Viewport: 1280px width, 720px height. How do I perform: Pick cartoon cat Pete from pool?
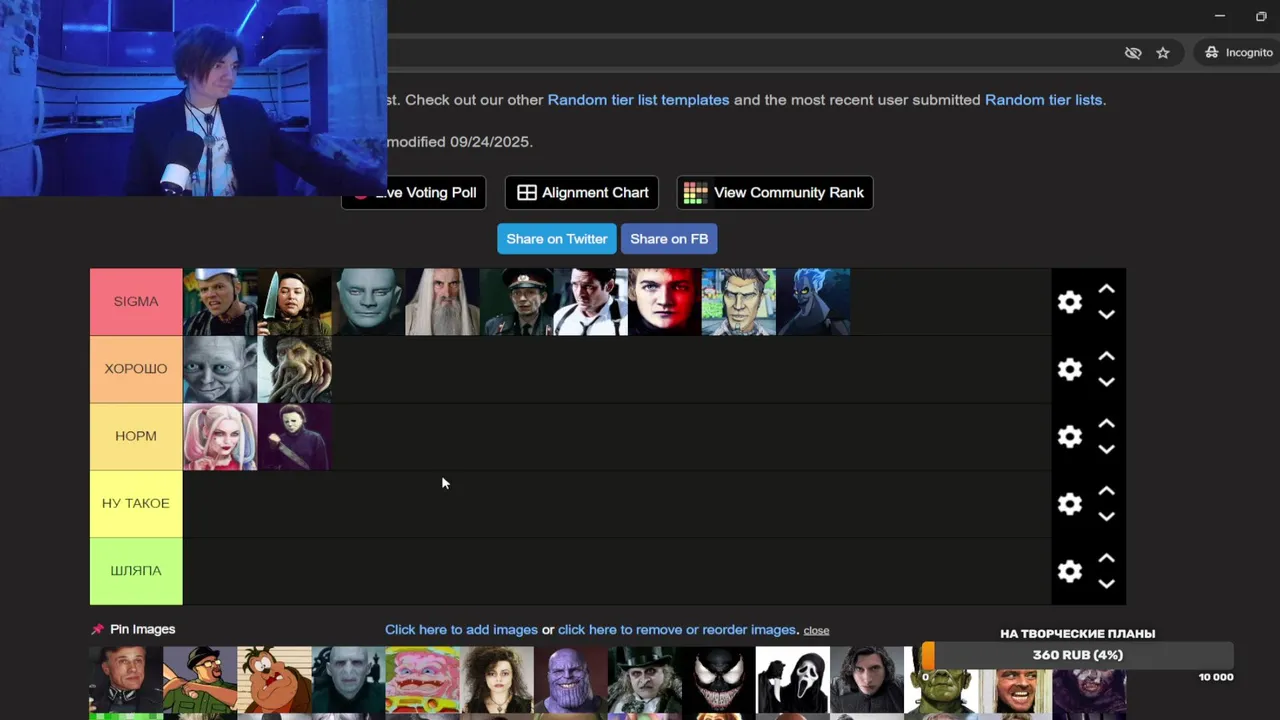pyautogui.click(x=274, y=679)
